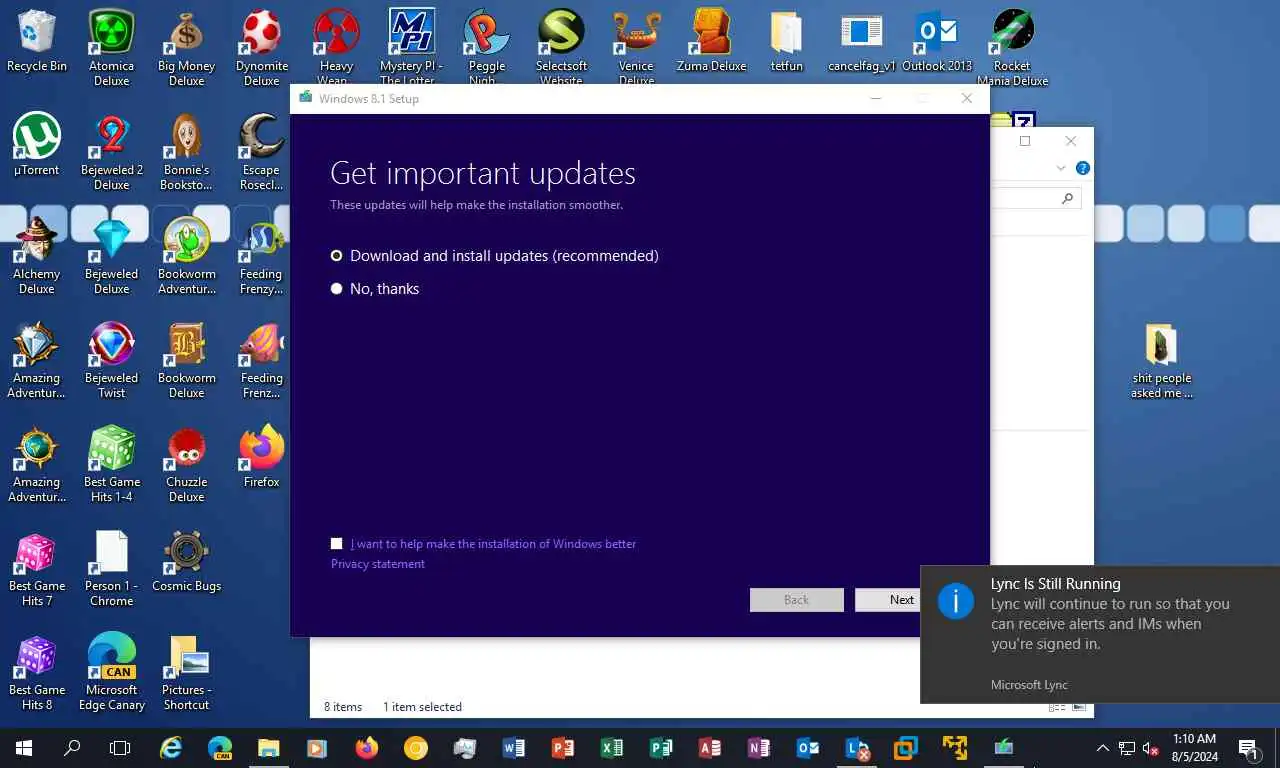The height and width of the screenshot is (768, 1280).
Task: Select the µTorrent desktop shortcut
Action: [x=37, y=146]
